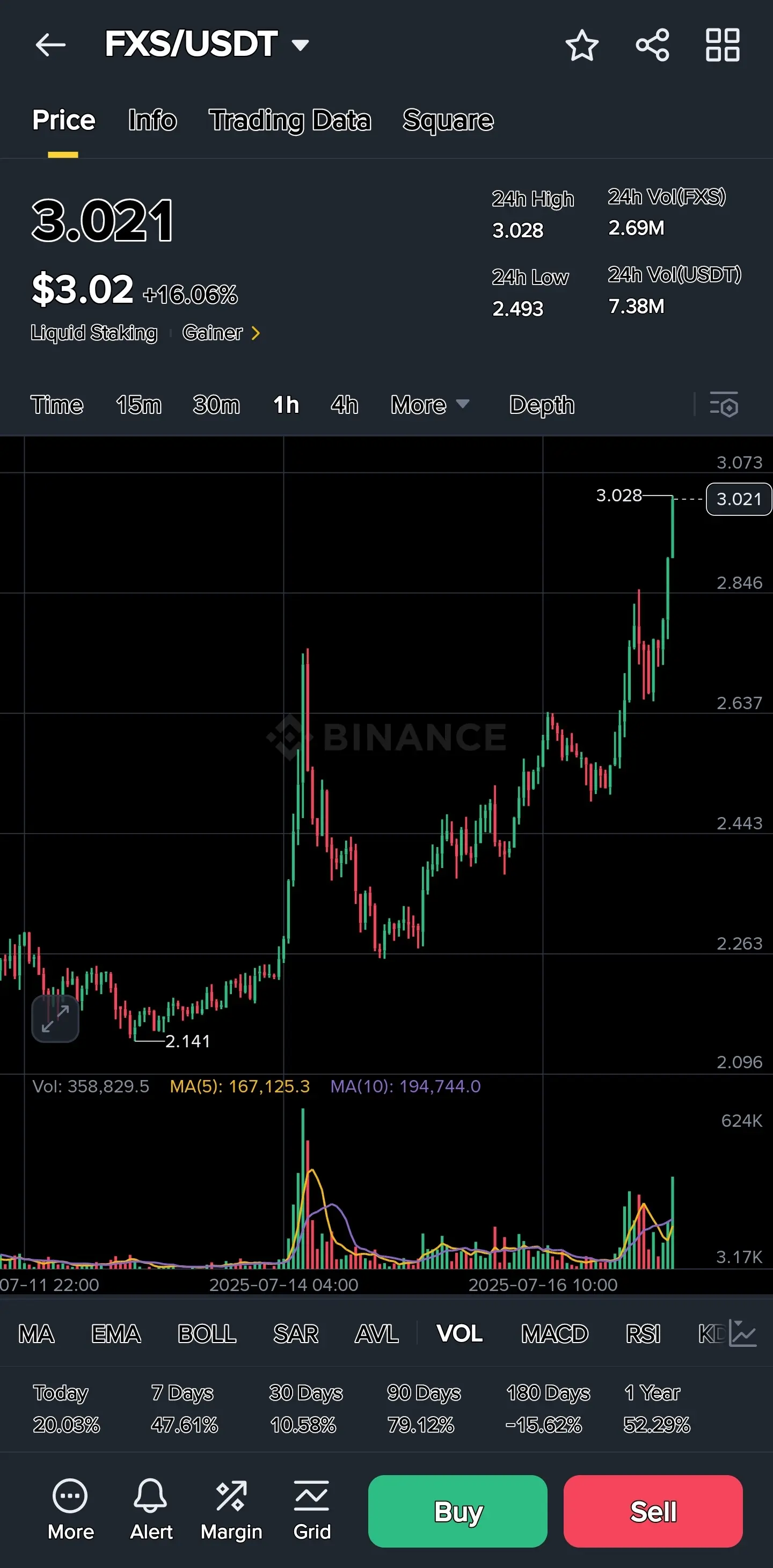Select the 4h interval
Image resolution: width=773 pixels, height=1568 pixels.
(345, 405)
